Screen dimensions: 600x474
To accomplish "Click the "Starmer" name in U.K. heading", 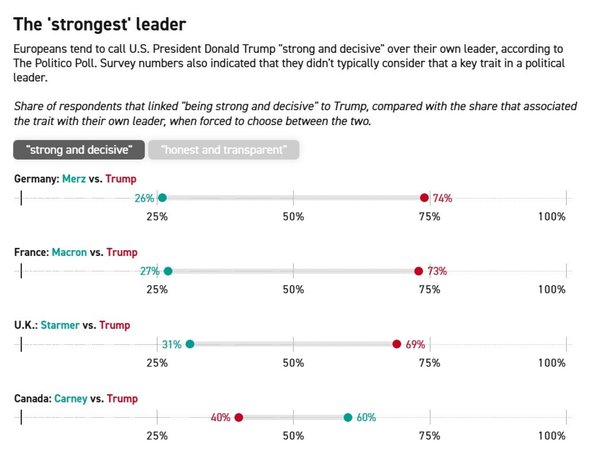I will tap(60, 325).
